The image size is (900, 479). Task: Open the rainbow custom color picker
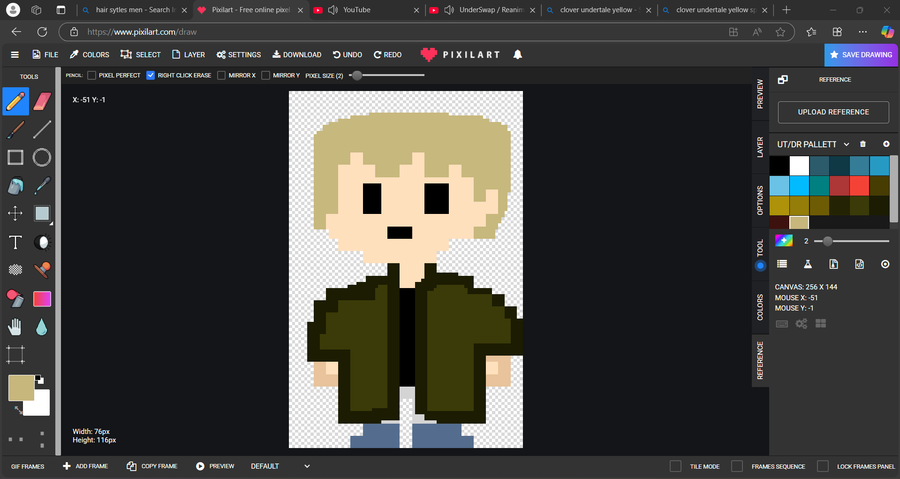[x=784, y=240]
